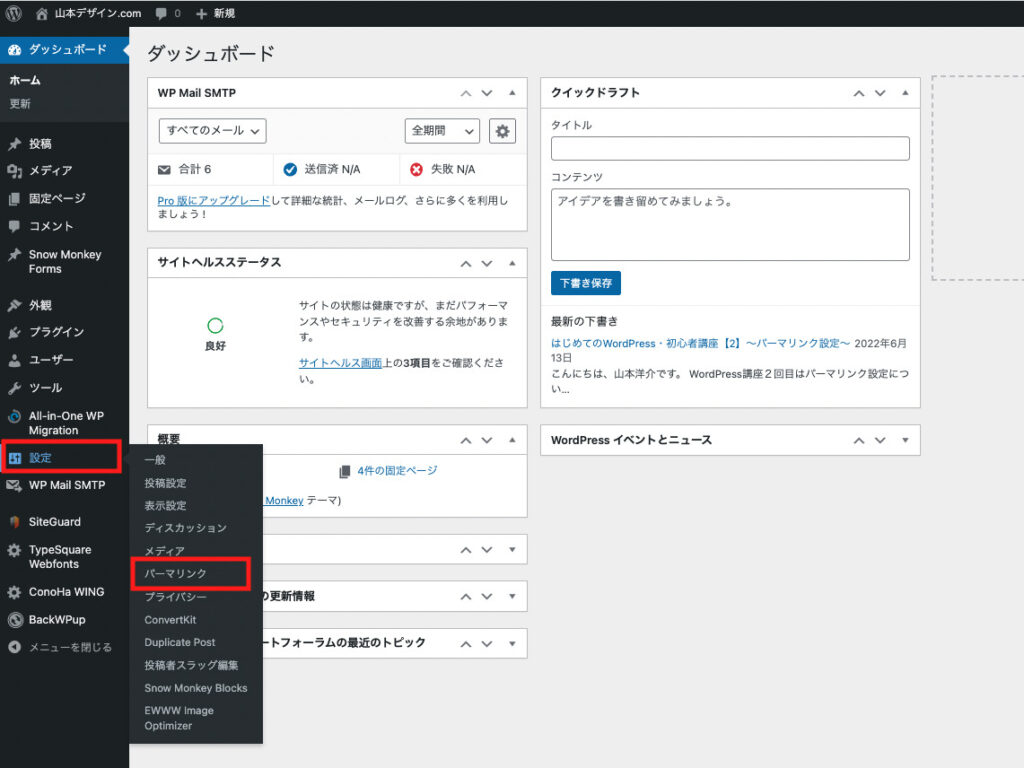Image resolution: width=1024 pixels, height=768 pixels.
Task: Click the 投稿 pushpin icon
Action: [x=14, y=144]
